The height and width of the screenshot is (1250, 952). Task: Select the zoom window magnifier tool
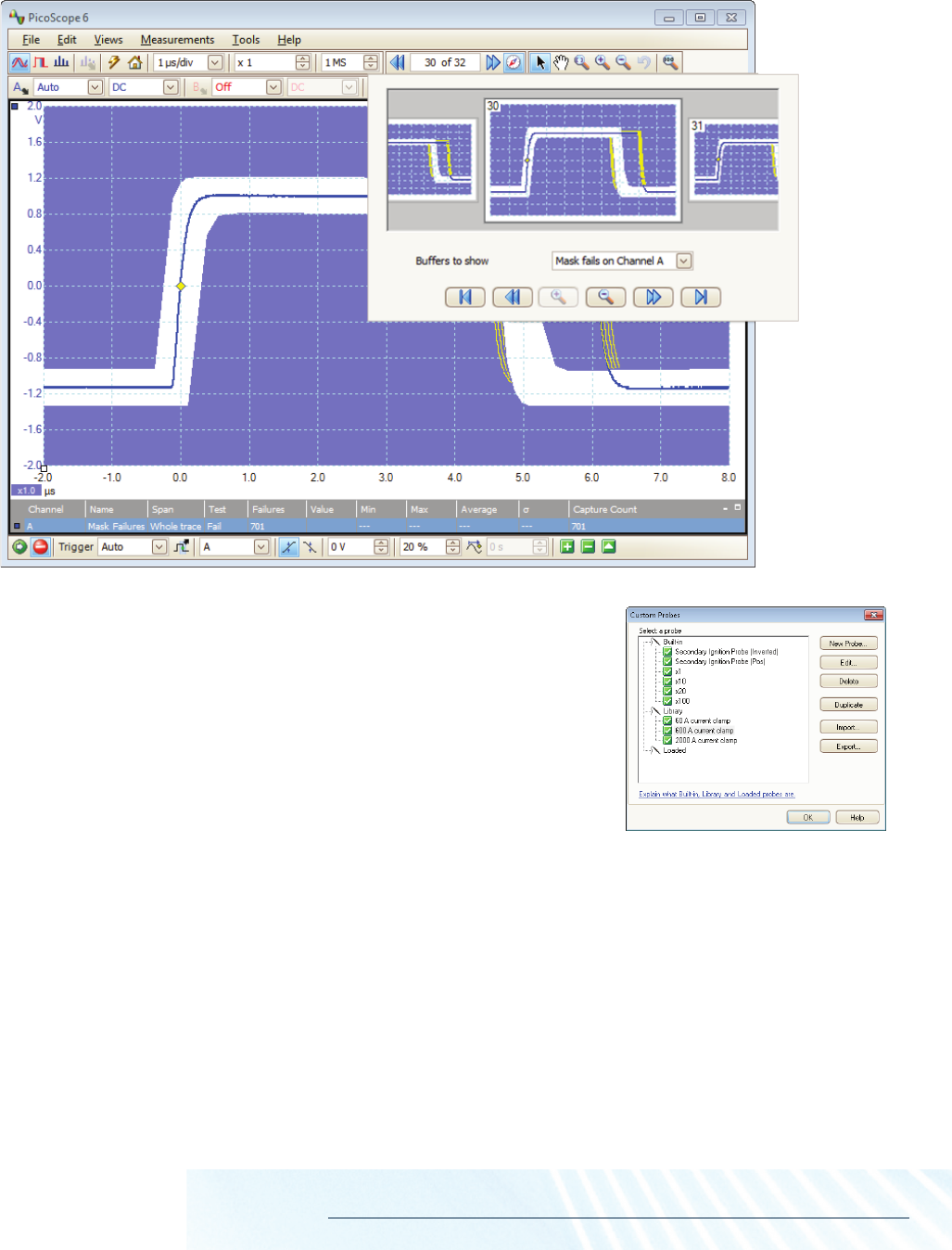(581, 62)
